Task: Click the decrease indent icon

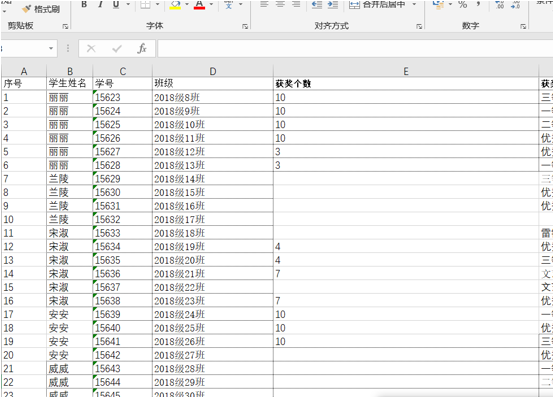Action: [317, 4]
